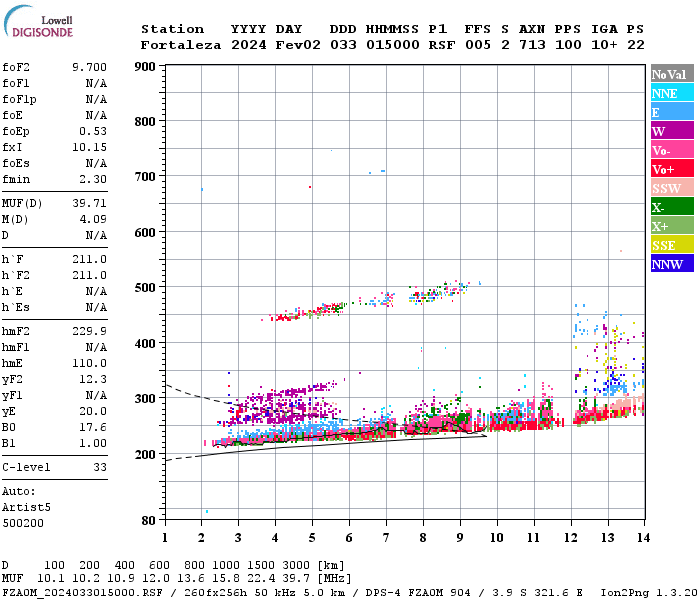The width and height of the screenshot is (700, 600).
Task: Select the NNE cyan legend swatch
Action: 672,93
